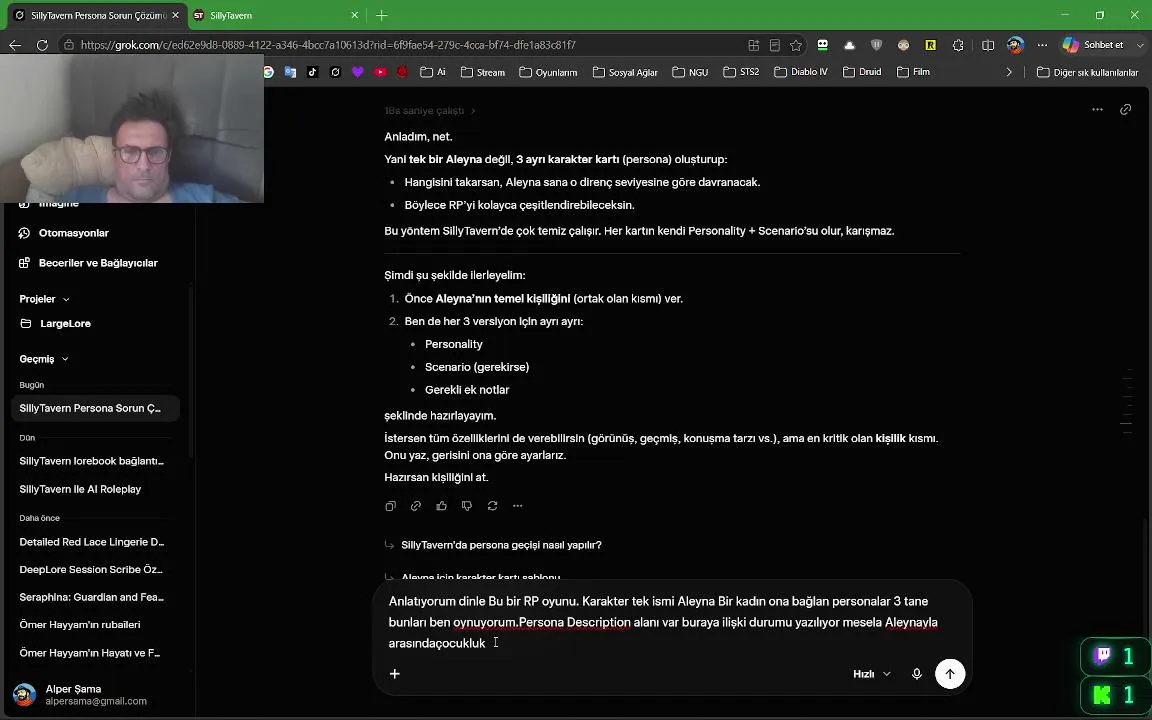Open the Diablo IV bookmarks folder
Screen dimensions: 1152x720
[x=801, y=72]
